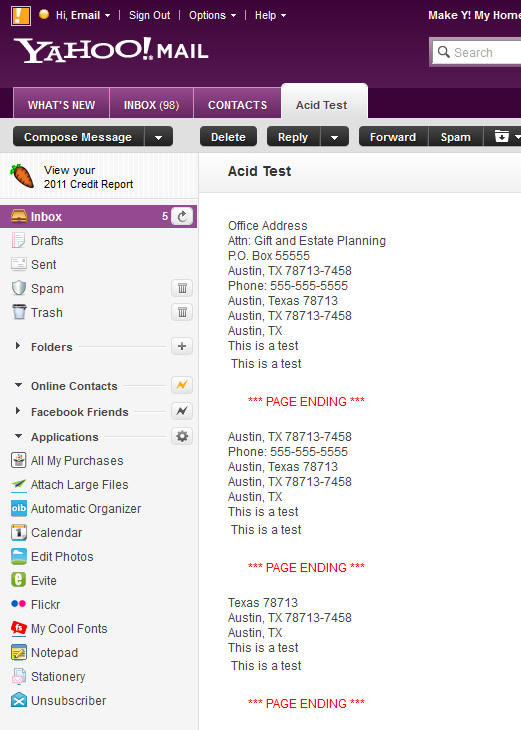Click the Facebook Friends connection icon
The image size is (521, 730).
tap(182, 411)
